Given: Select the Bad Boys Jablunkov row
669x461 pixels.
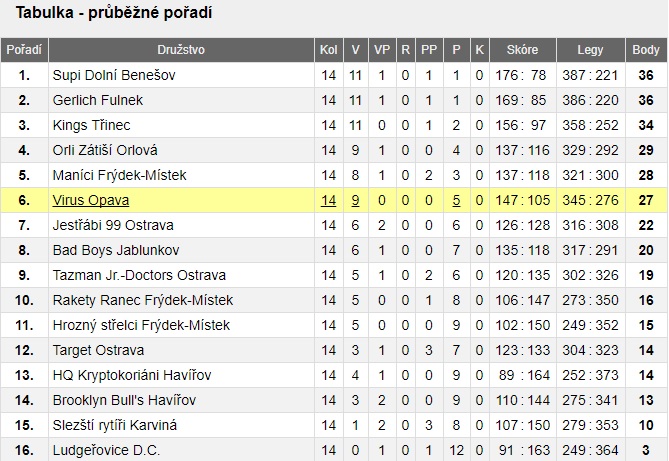Looking at the screenshot, I should [334, 250].
